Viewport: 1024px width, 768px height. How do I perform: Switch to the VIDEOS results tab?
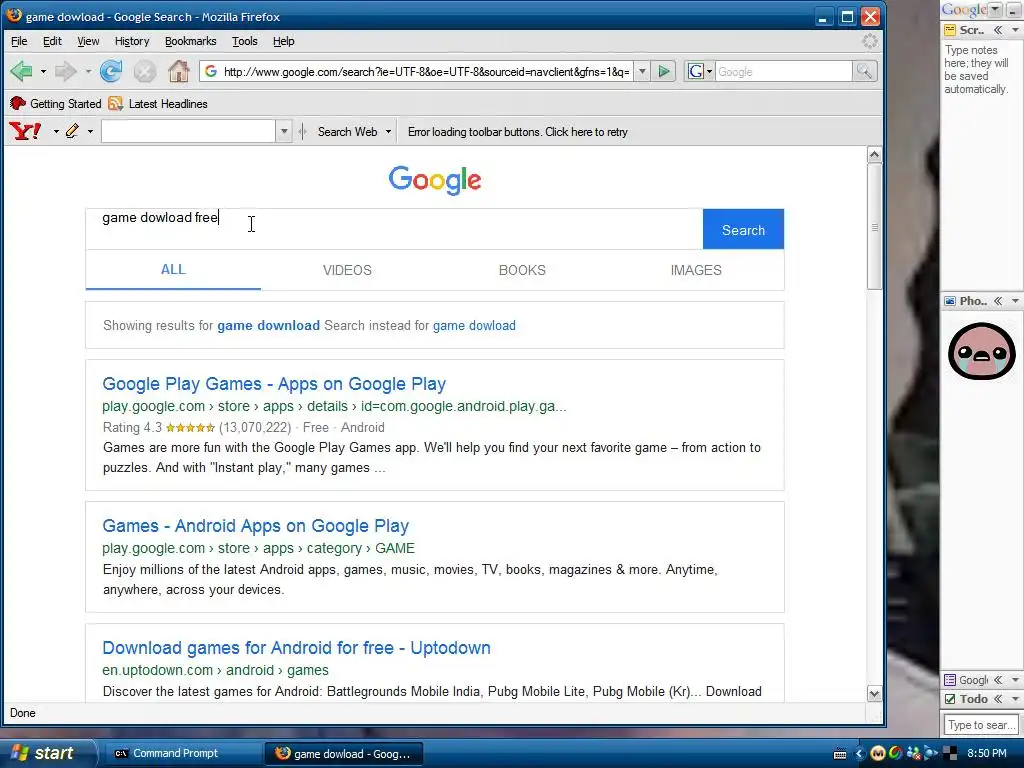click(x=347, y=270)
